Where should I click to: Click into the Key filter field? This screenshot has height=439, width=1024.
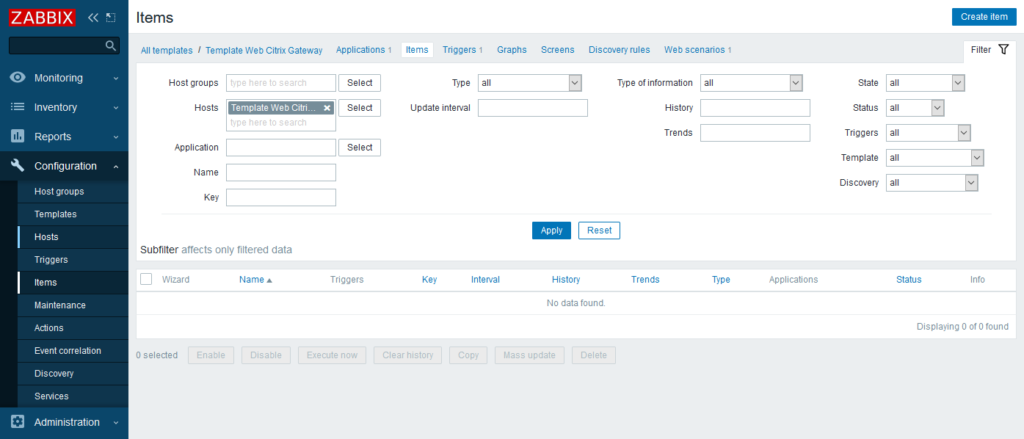(x=281, y=197)
